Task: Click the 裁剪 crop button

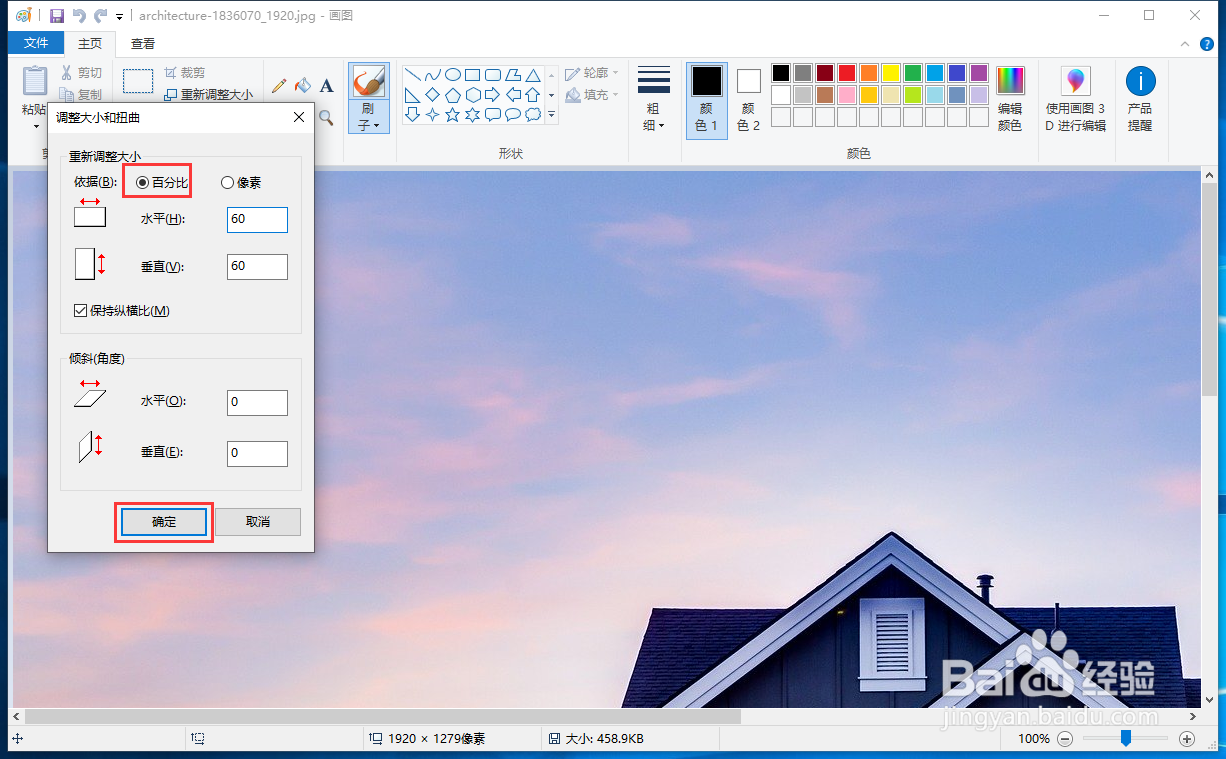Action: (184, 73)
